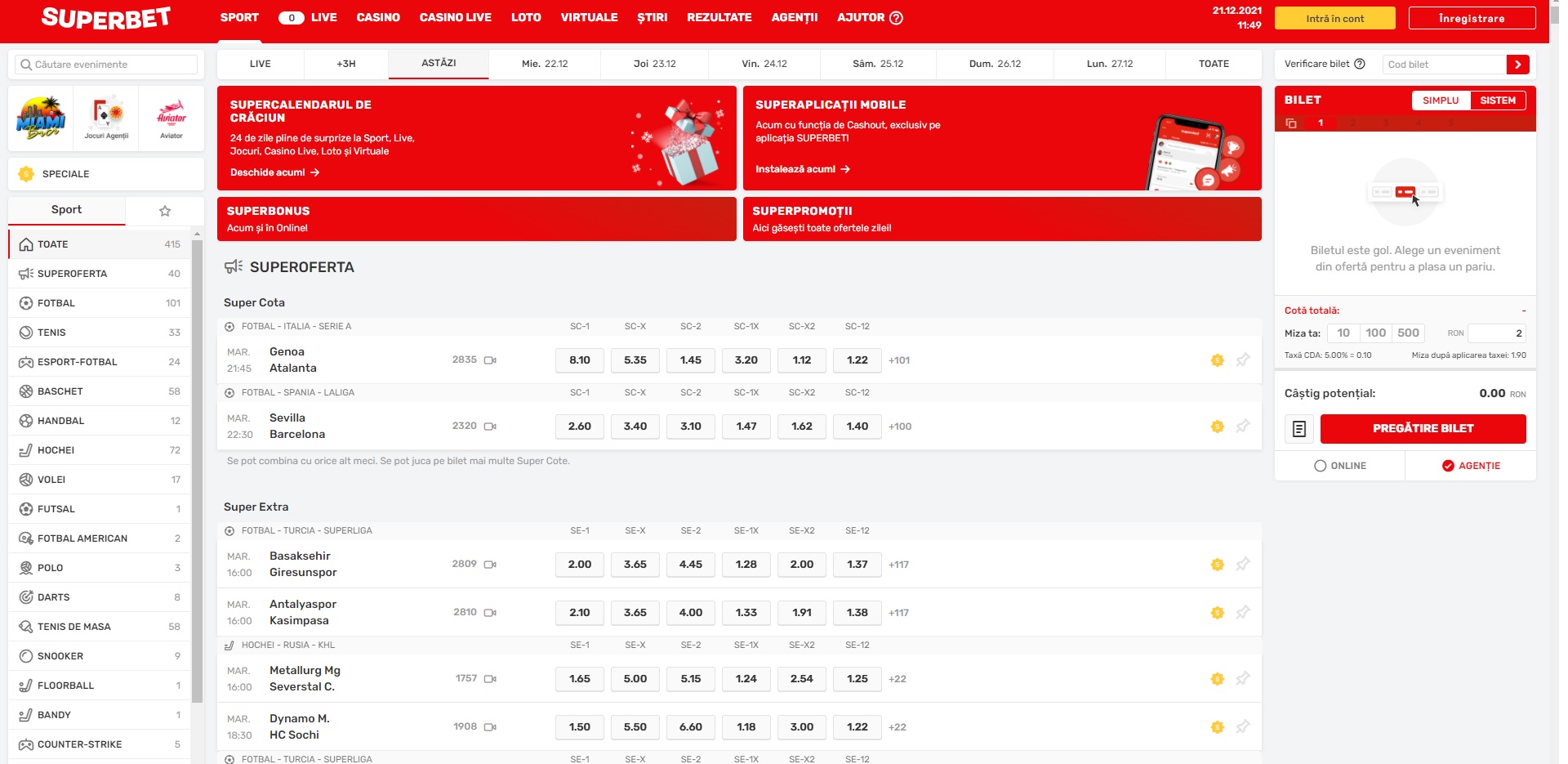Click the stream icon for Antalyaspor Kasimpasa
This screenshot has width=1568, height=764.
[x=490, y=613]
